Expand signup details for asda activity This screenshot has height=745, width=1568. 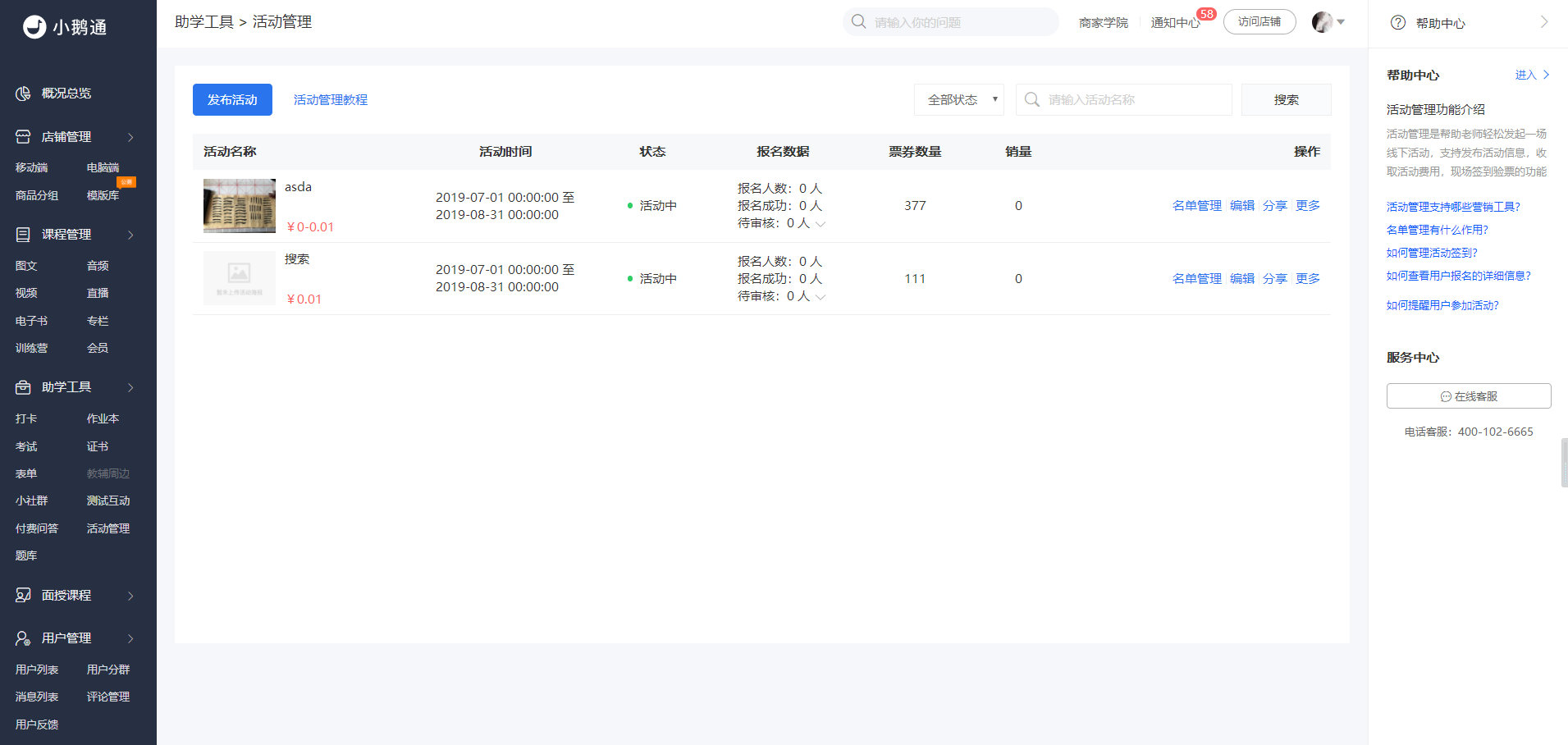821,224
